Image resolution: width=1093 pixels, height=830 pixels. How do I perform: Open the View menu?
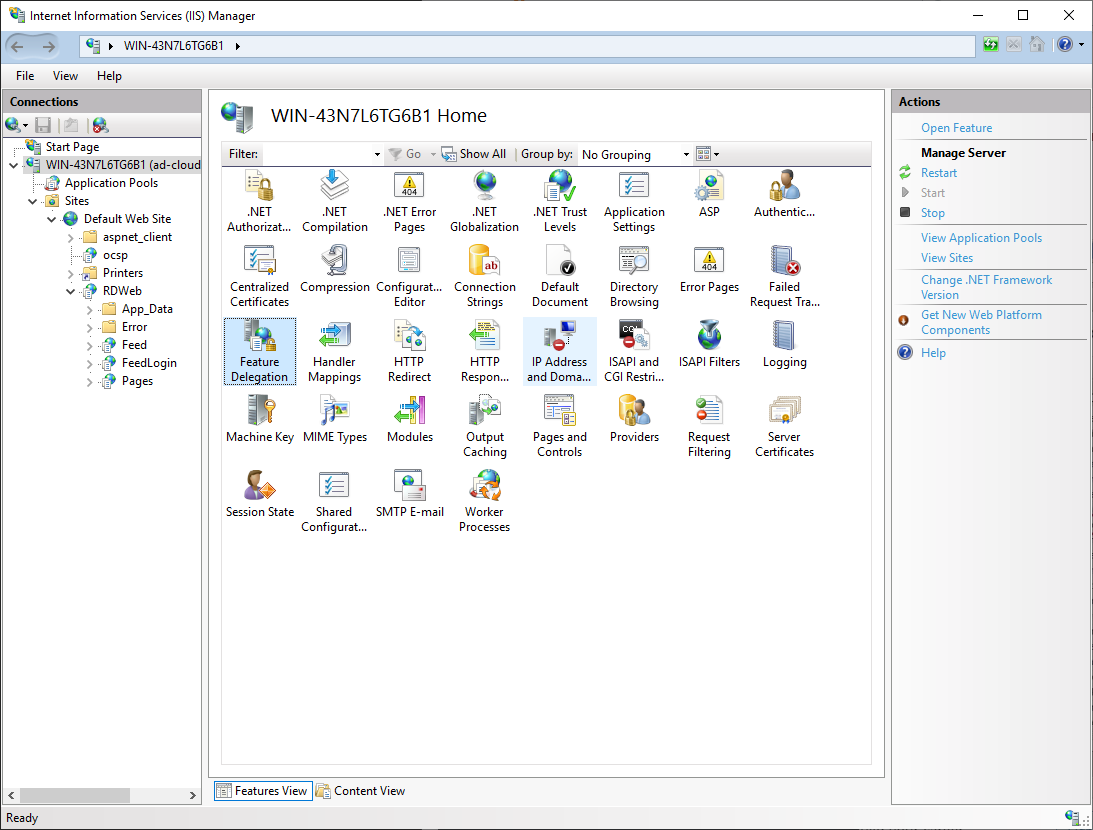click(66, 75)
